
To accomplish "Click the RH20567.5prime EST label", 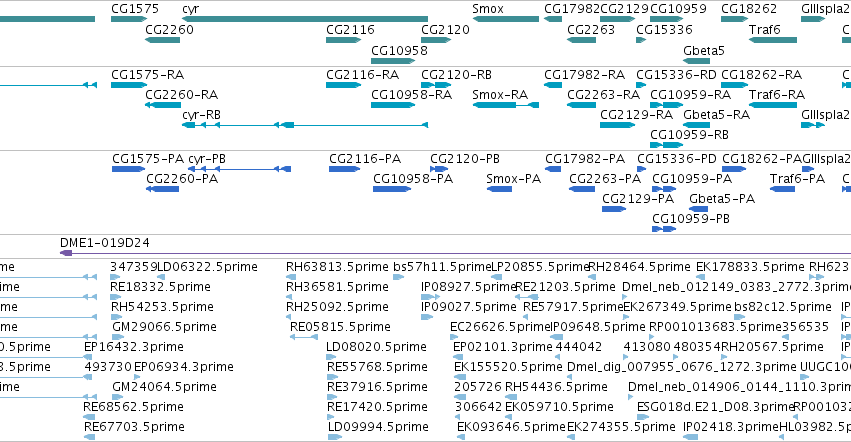I will [x=772, y=346].
